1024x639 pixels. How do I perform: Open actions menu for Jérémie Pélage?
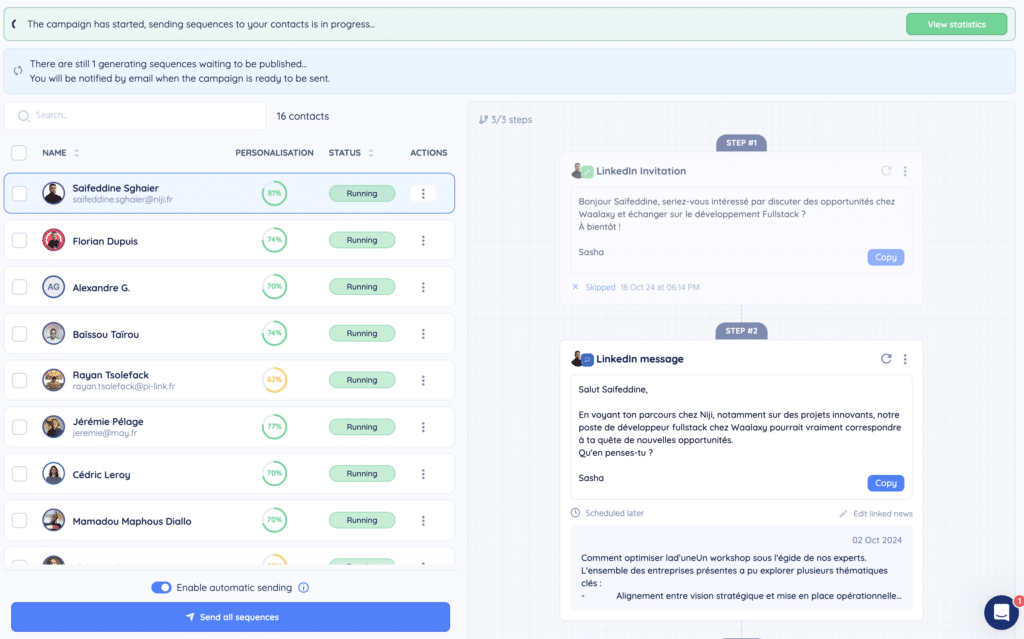tap(423, 427)
